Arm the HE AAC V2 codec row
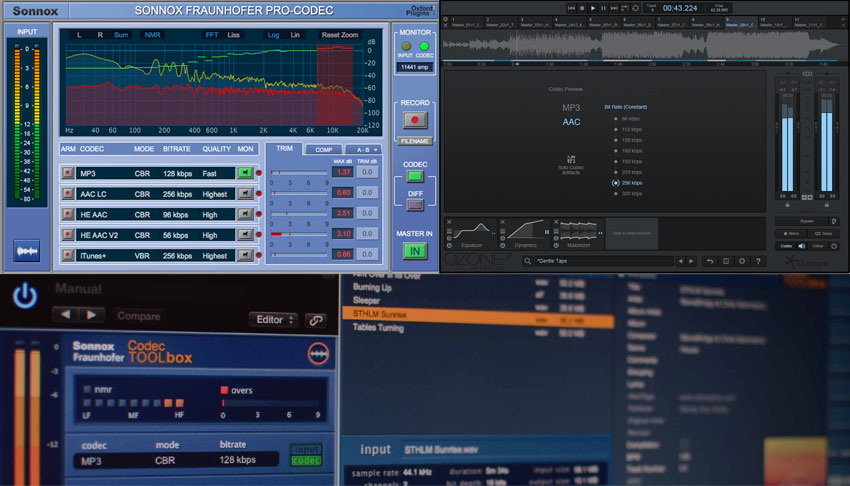 pos(68,235)
